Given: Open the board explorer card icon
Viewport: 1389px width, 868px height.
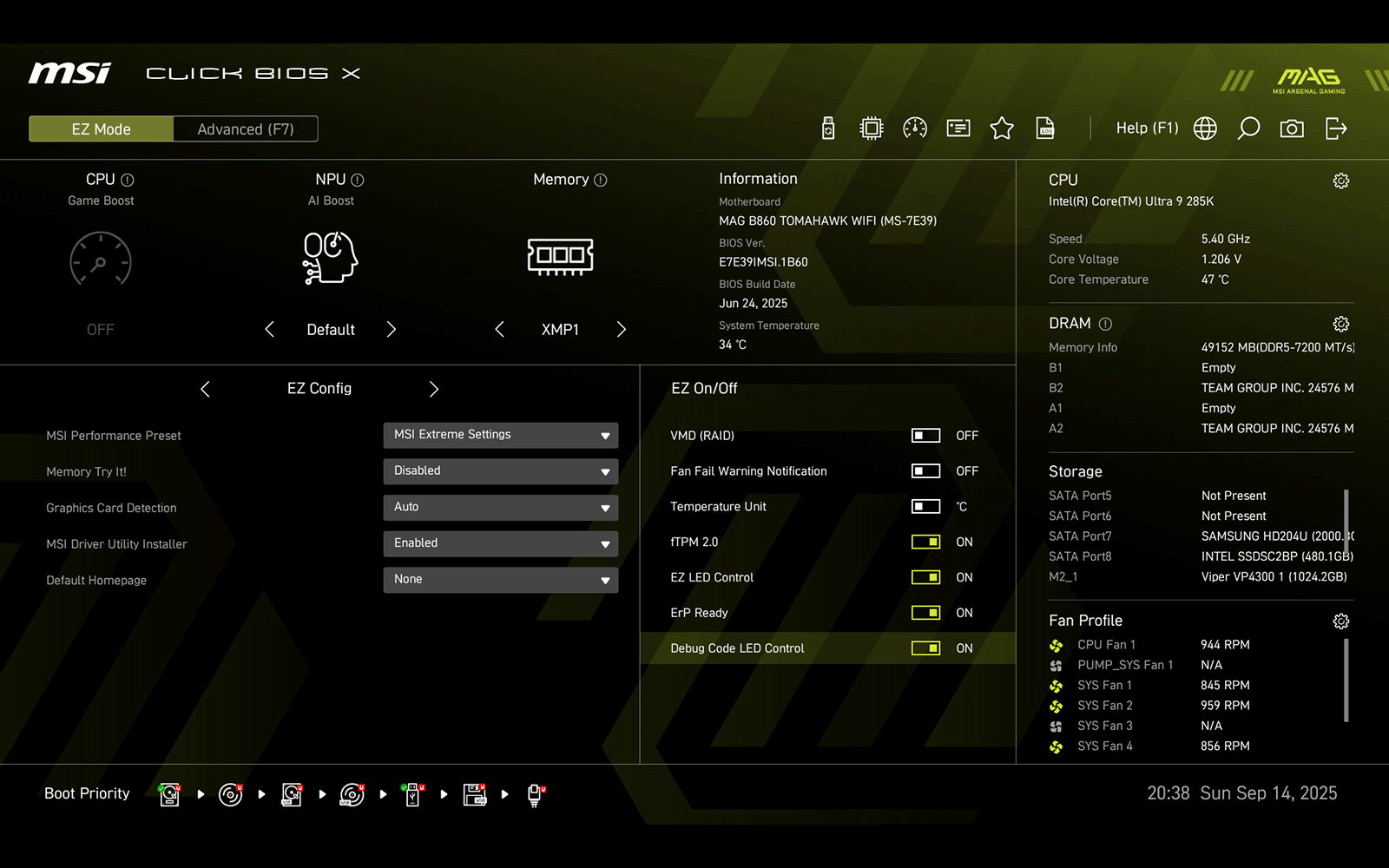Looking at the screenshot, I should pos(958,128).
